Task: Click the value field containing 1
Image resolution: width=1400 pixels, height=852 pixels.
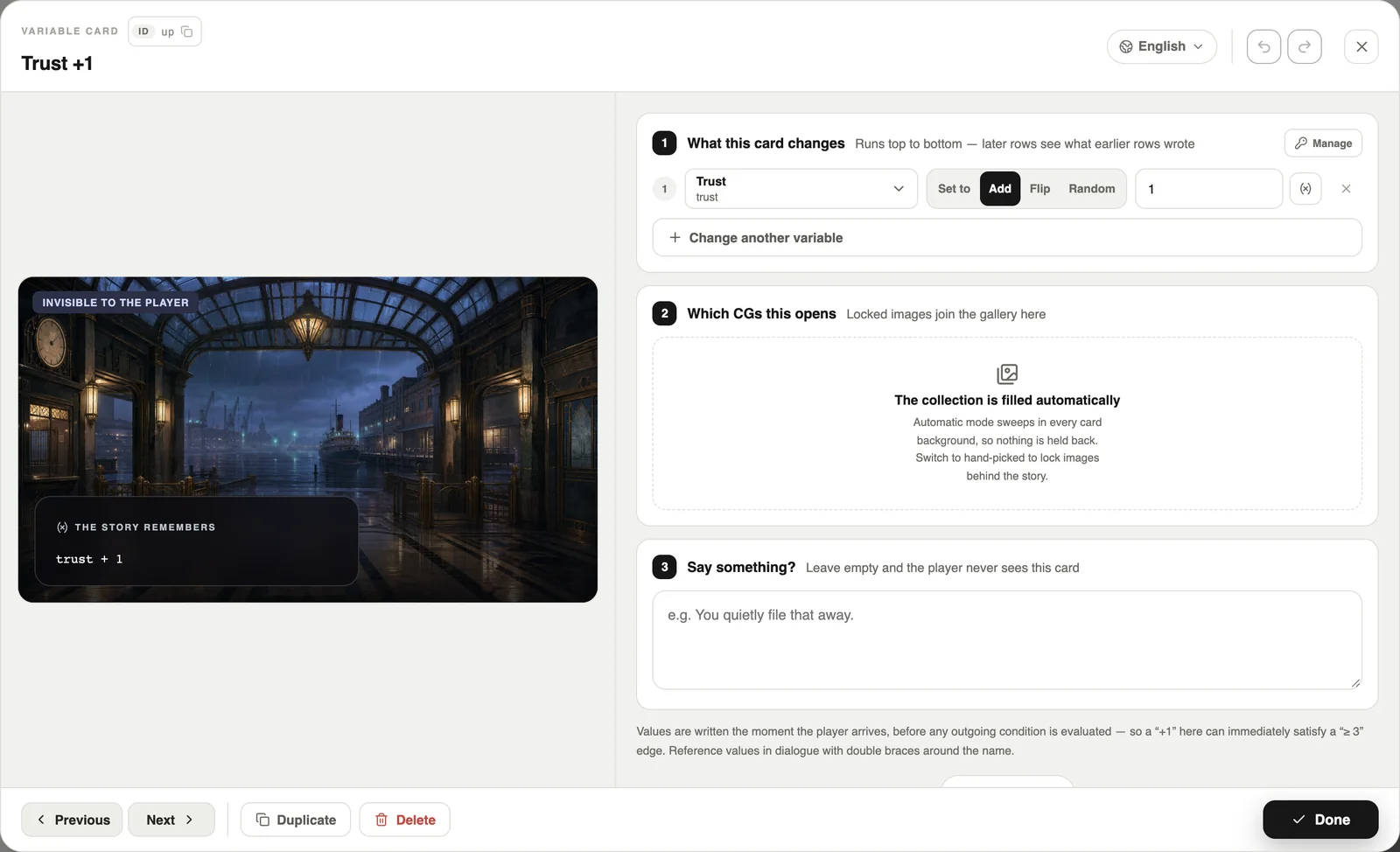Action: 1208,189
